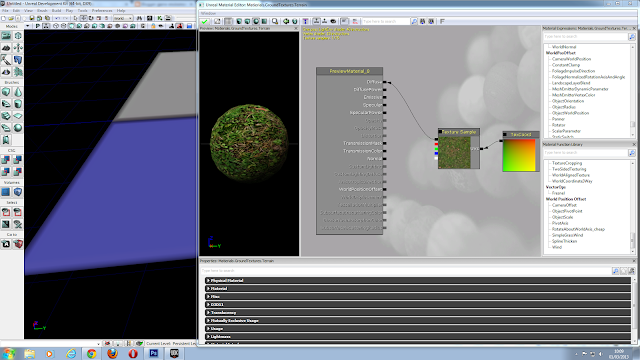Screen dimensions: 640x360
Task: Open Kismet from main UDK toolbar
Action: pyautogui.click(x=160, y=18)
